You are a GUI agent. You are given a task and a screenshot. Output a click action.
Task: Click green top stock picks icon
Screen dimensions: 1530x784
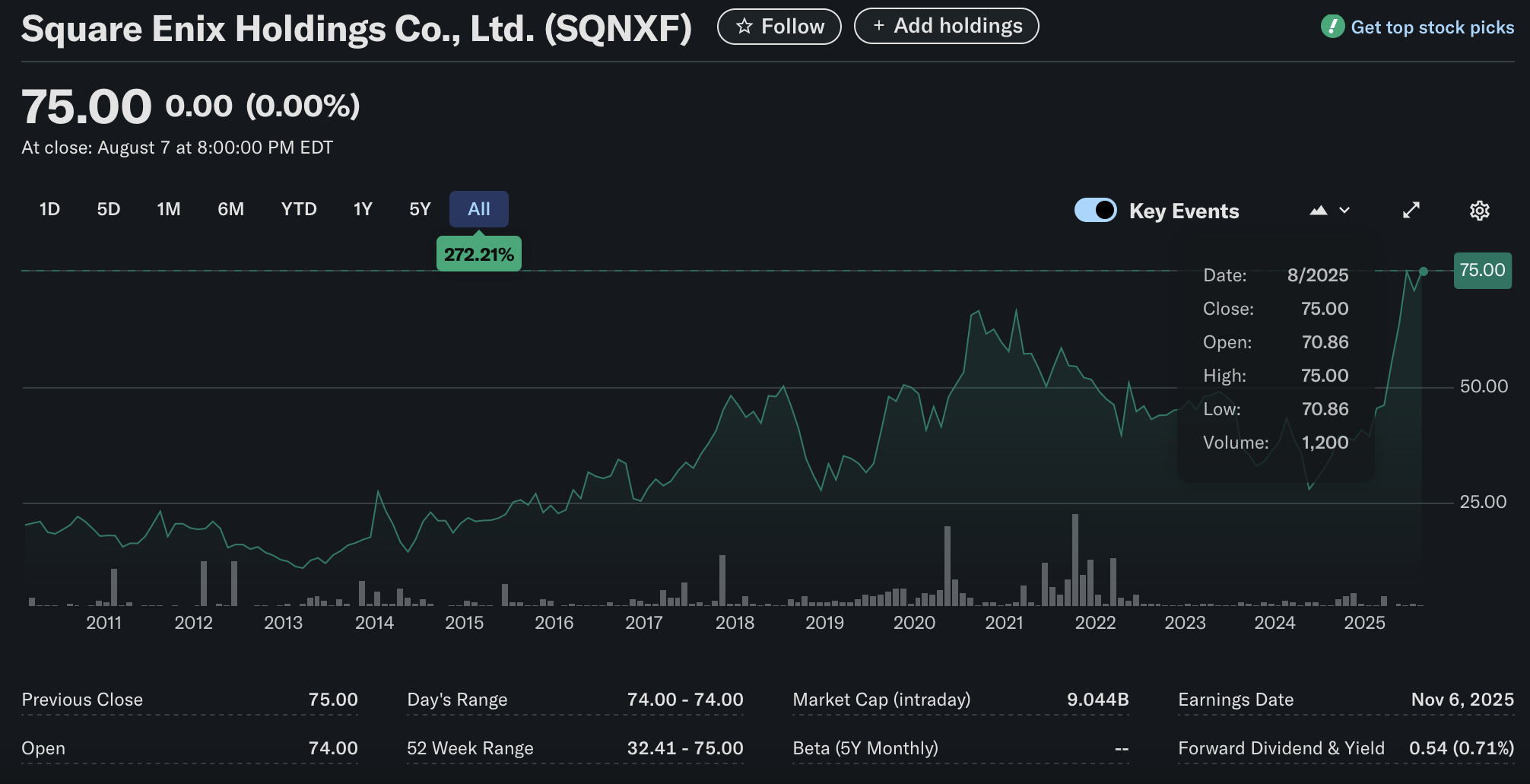1332,27
